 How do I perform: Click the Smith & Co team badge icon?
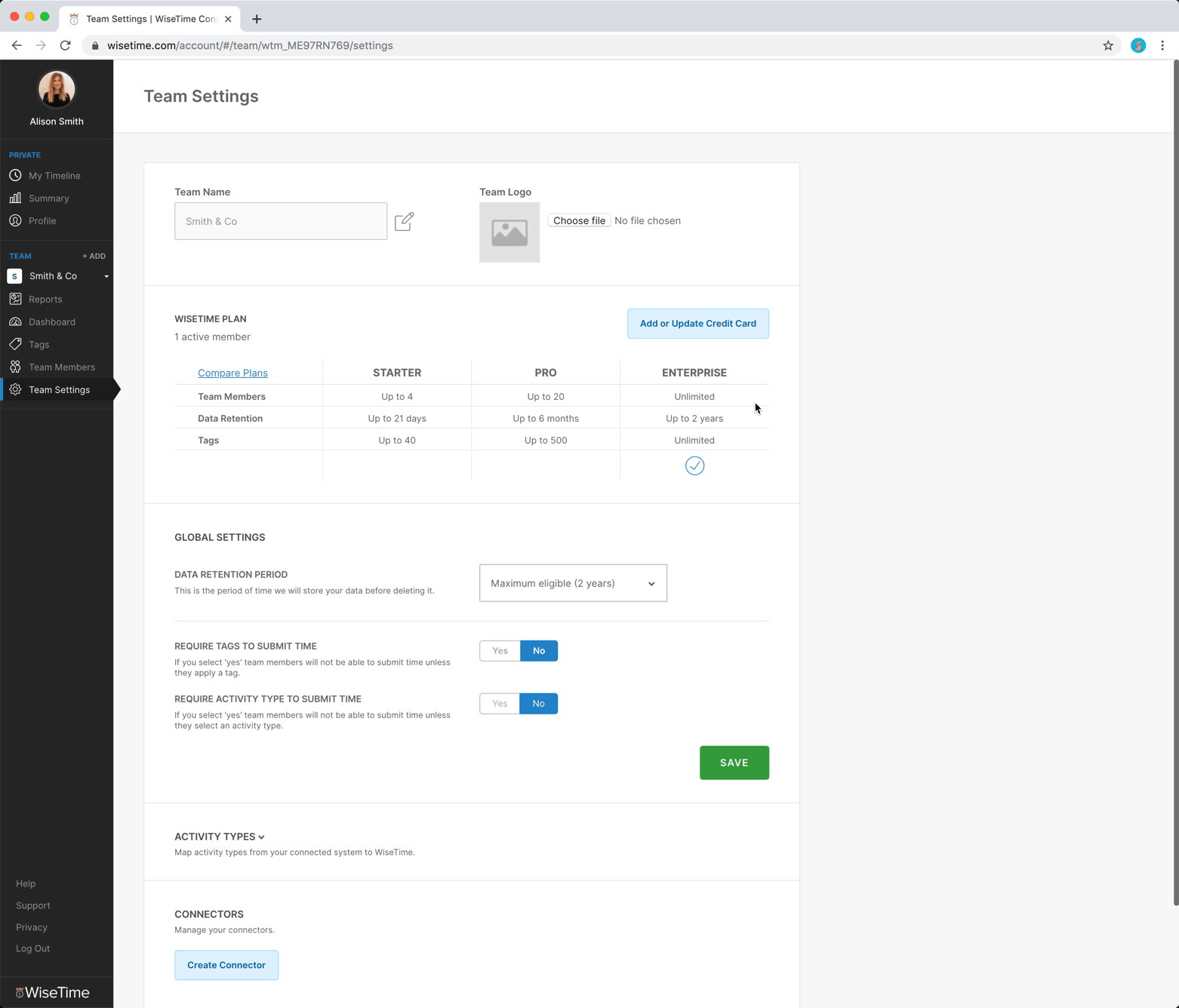pos(14,276)
